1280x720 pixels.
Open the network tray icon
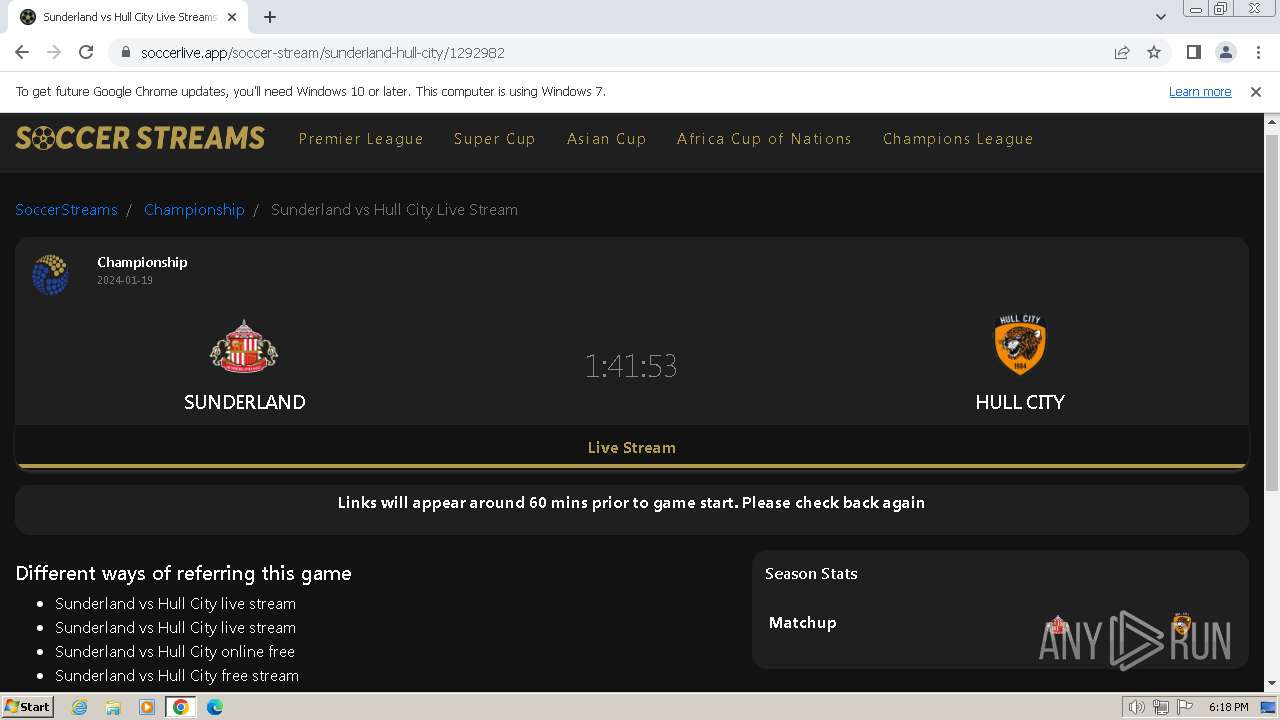pyautogui.click(x=1161, y=707)
